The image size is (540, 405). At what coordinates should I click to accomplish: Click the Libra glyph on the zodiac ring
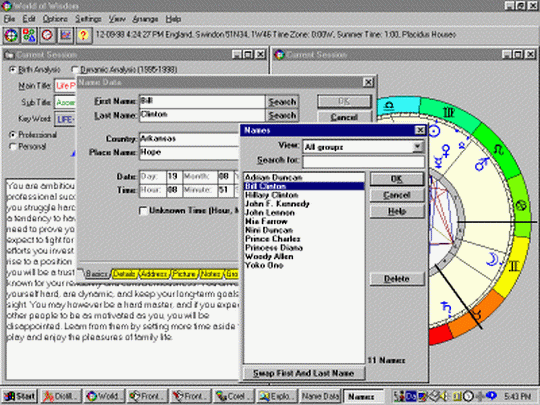point(389,105)
